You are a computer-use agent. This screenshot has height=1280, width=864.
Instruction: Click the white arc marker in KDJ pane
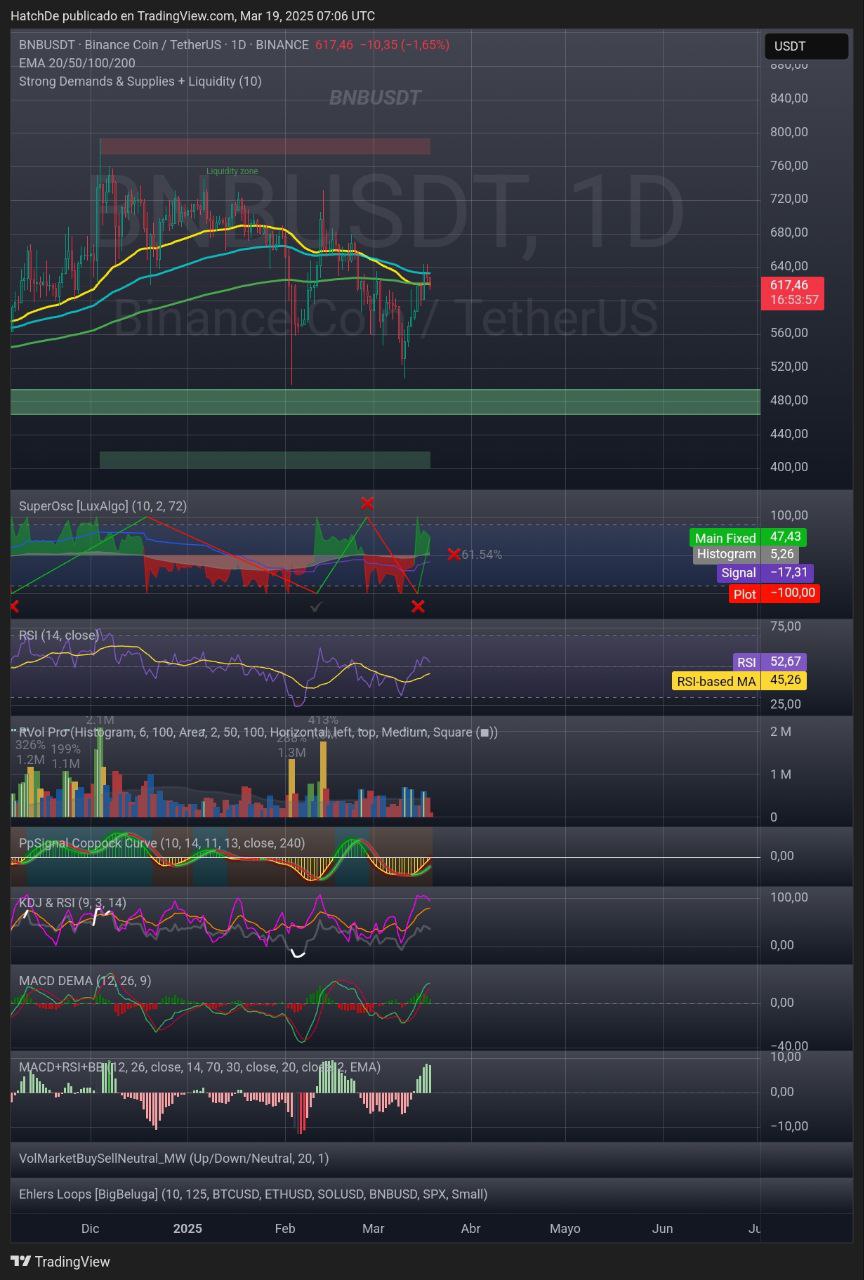tap(297, 954)
